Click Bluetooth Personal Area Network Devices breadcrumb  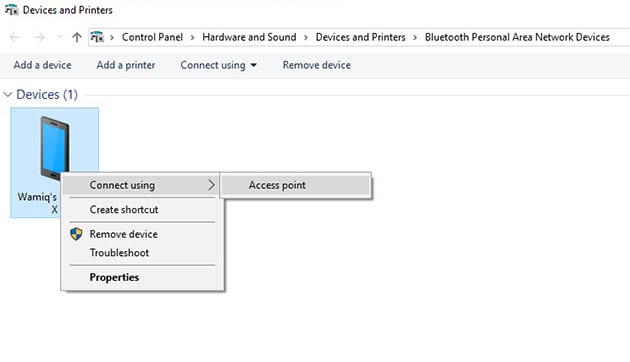[517, 37]
